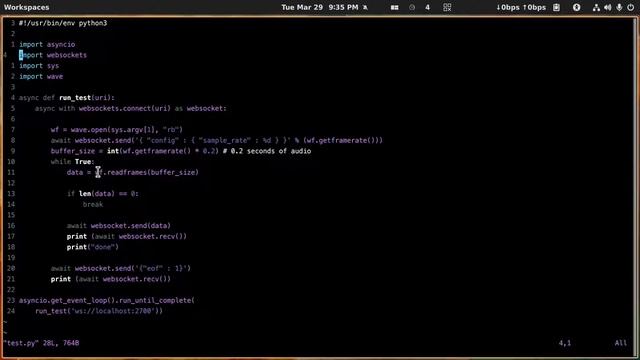Click the cursor position '4,1' in status line
Viewport: 640px width, 360px height.
[564, 343]
